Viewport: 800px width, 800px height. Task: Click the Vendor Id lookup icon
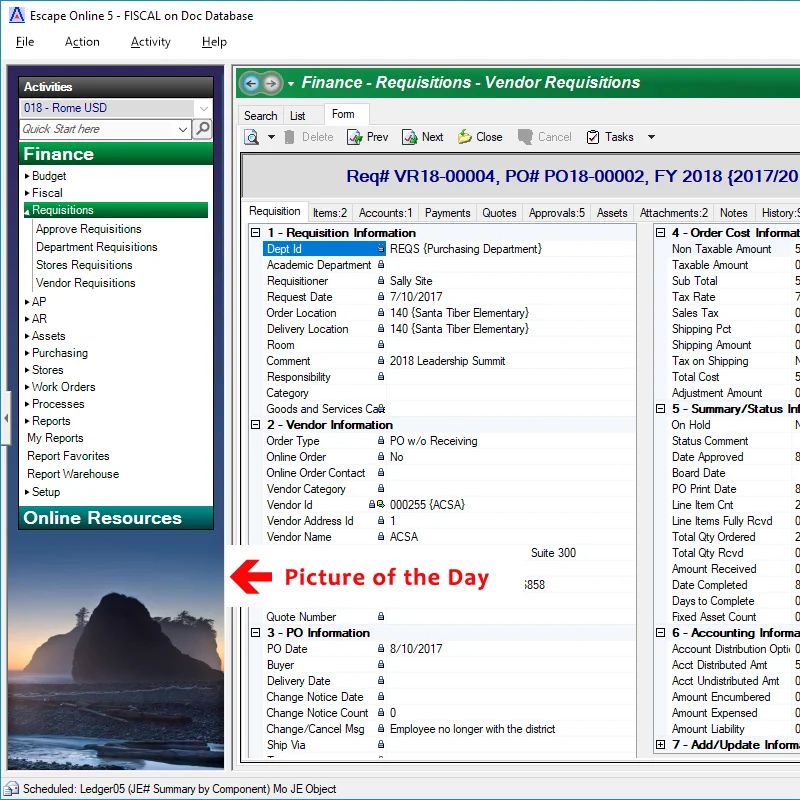381,505
